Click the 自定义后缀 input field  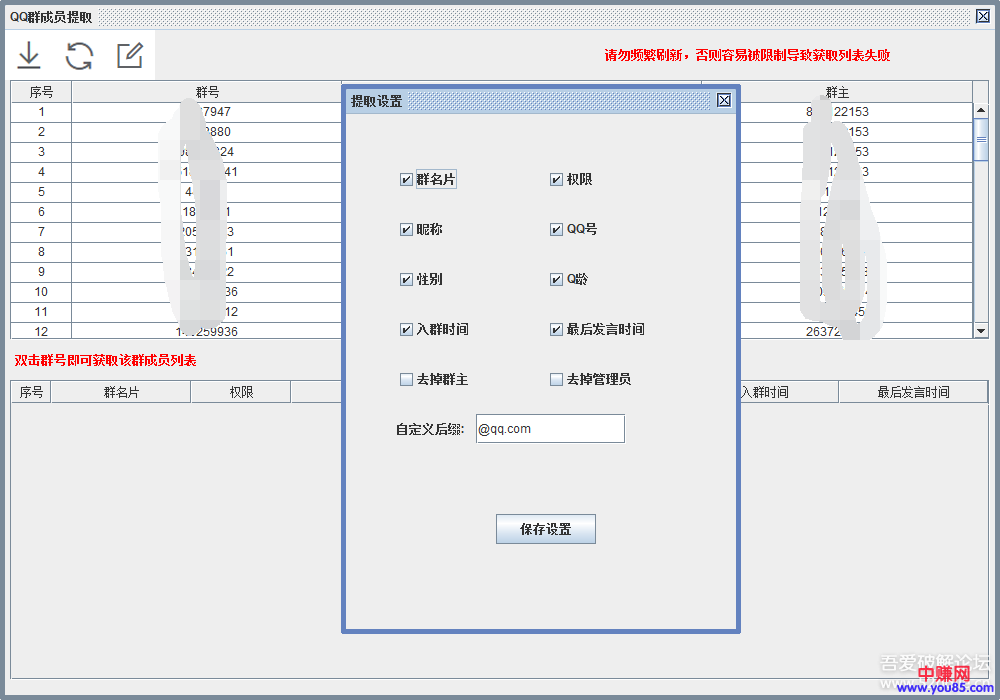coord(550,429)
